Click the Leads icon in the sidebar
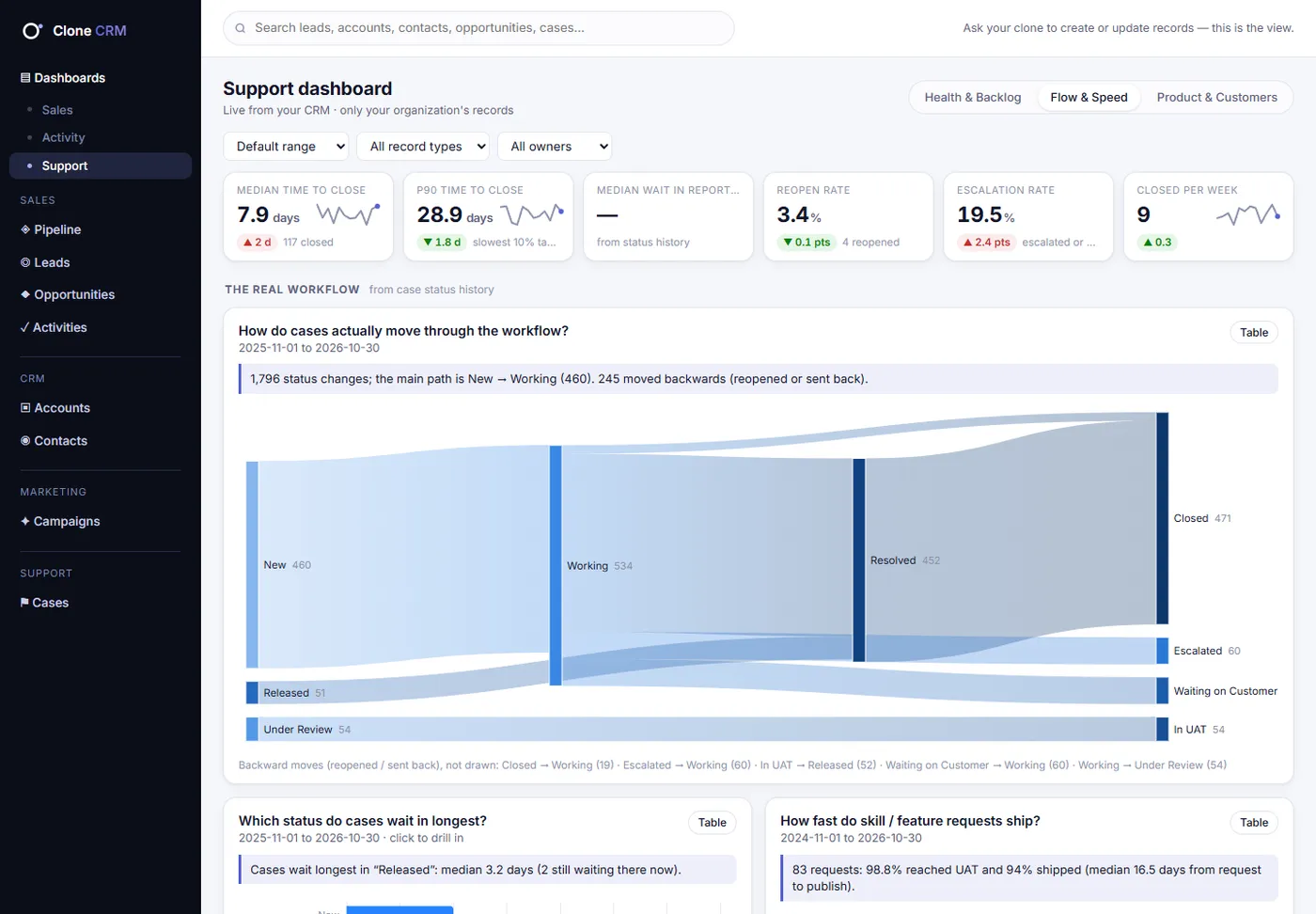This screenshot has height=914, width=1316. 25,262
